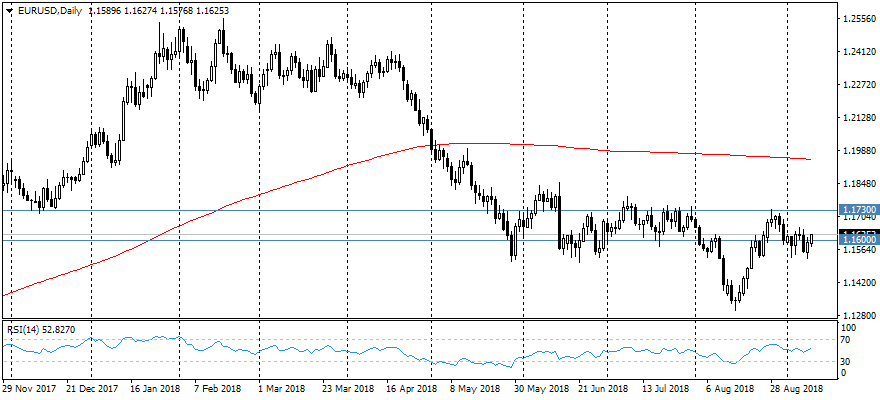This screenshot has height=400, width=880.
Task: Click the 30 May 2018 date label
Action: click(542, 386)
